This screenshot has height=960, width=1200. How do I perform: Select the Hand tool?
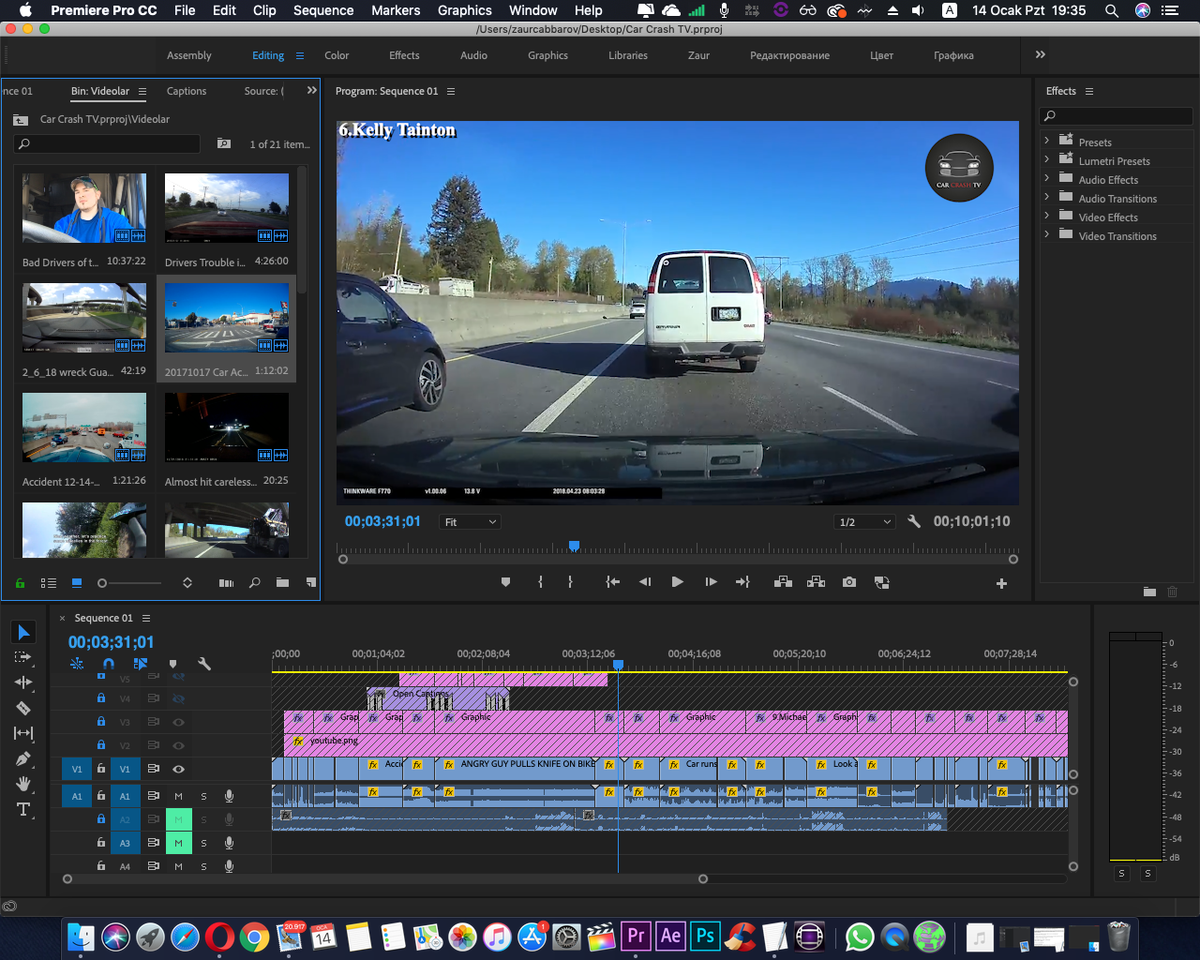tap(24, 784)
